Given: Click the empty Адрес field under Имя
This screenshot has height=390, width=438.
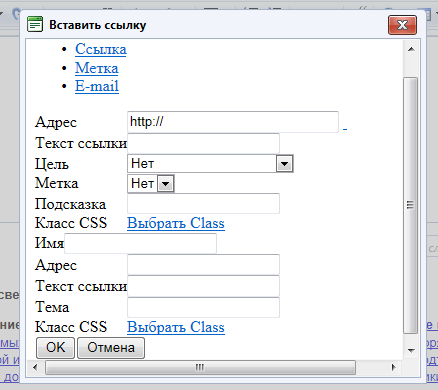Looking at the screenshot, I should 203,265.
